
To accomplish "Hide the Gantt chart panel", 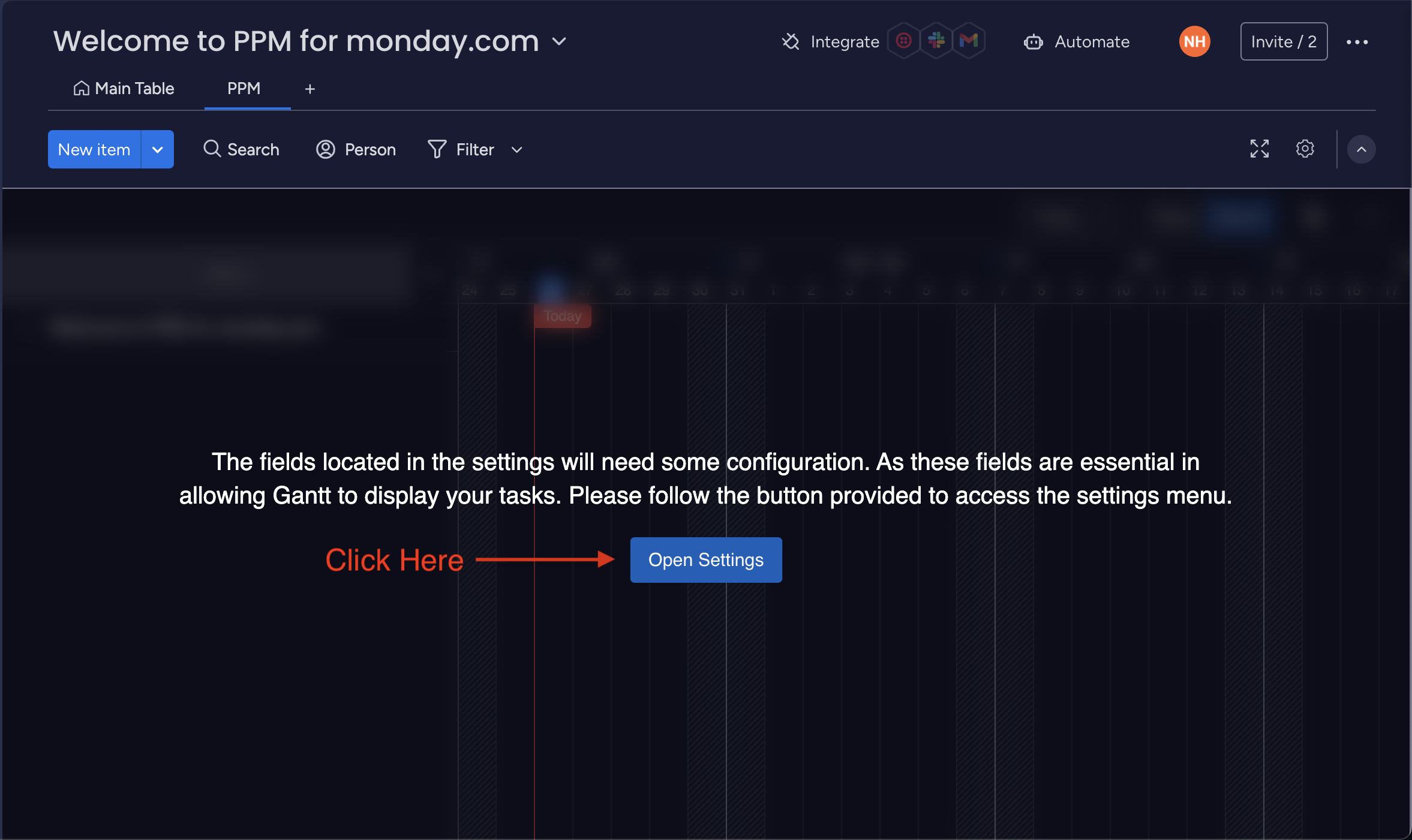I will [1362, 149].
